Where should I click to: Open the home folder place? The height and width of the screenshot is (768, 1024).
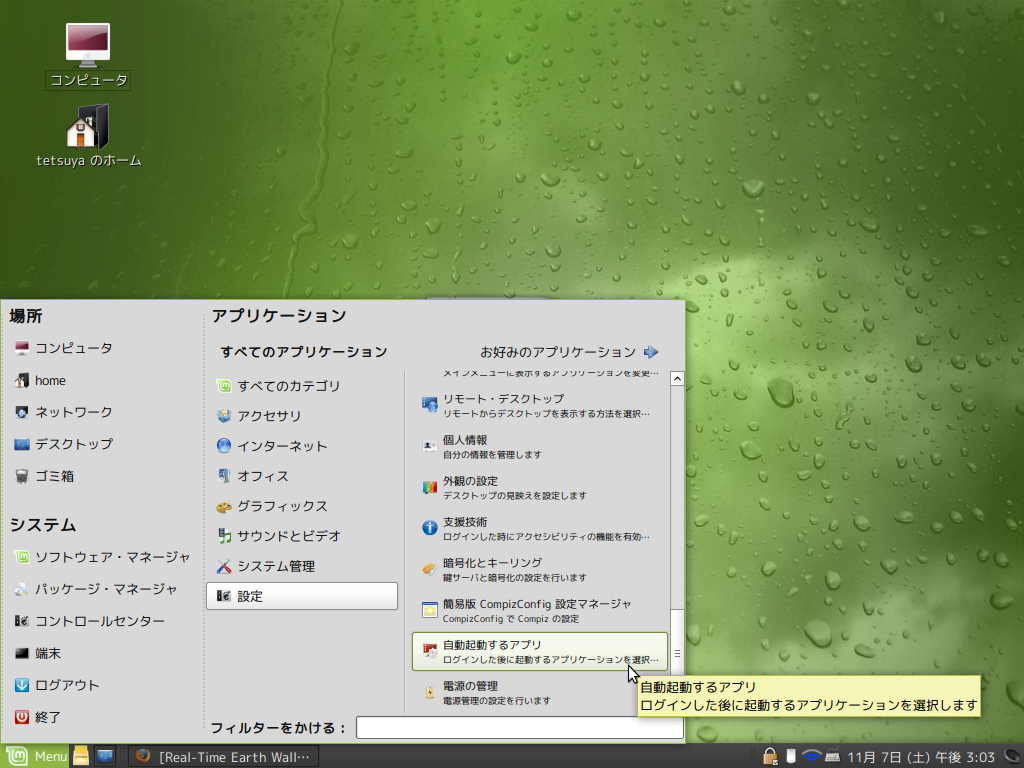point(40,380)
